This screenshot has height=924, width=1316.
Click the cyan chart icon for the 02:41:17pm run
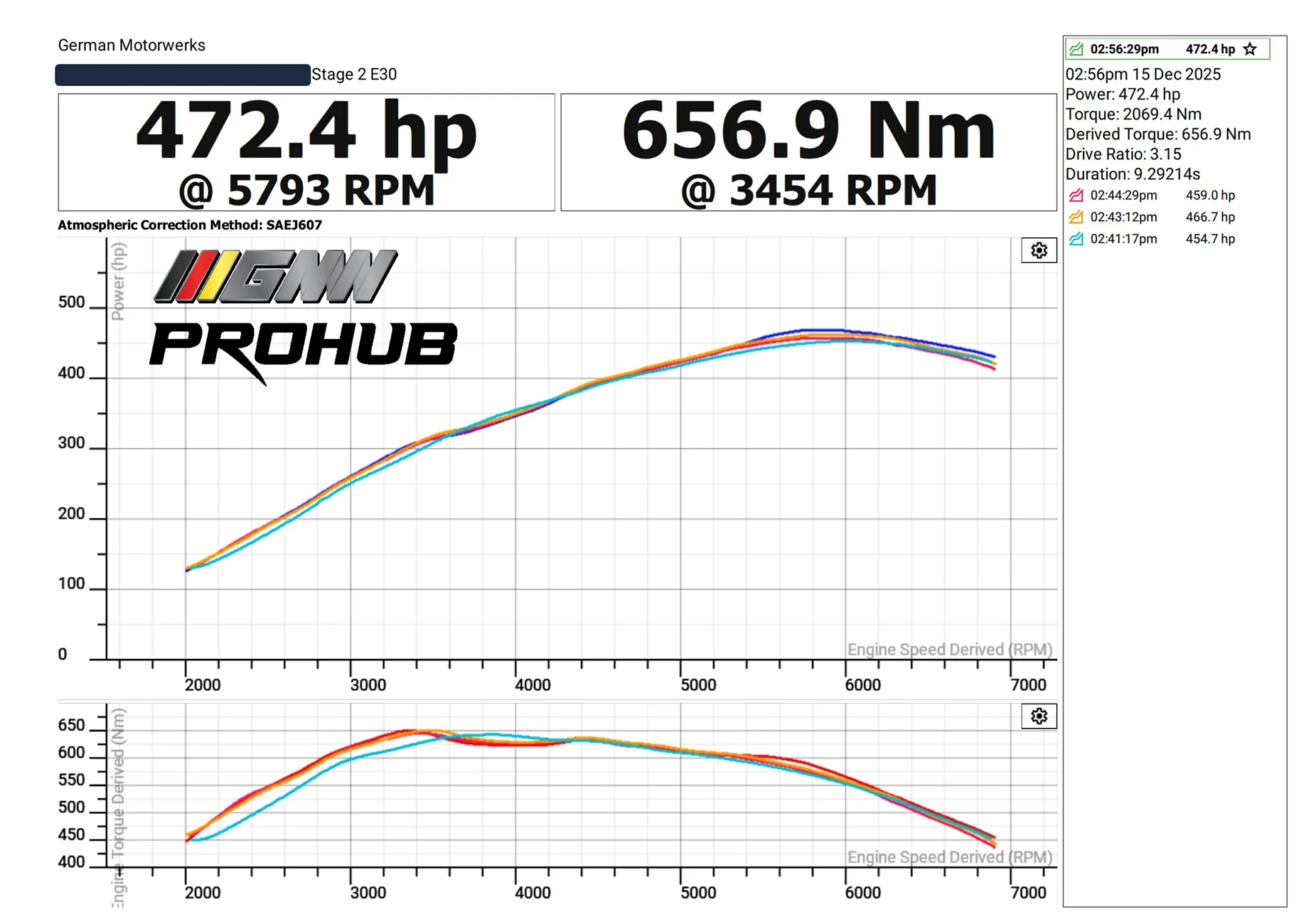(x=1076, y=239)
